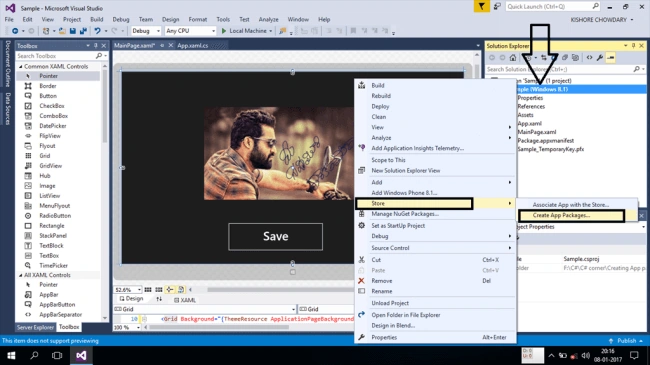Switch to the Server Explorer tab
The height and width of the screenshot is (365, 650).
(35, 327)
